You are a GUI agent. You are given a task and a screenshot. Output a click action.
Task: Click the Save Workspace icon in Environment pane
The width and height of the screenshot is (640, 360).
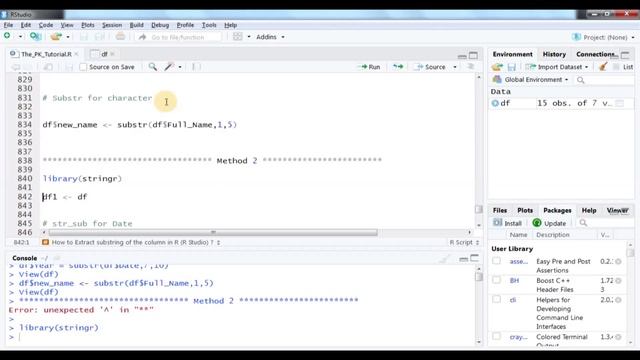point(511,67)
